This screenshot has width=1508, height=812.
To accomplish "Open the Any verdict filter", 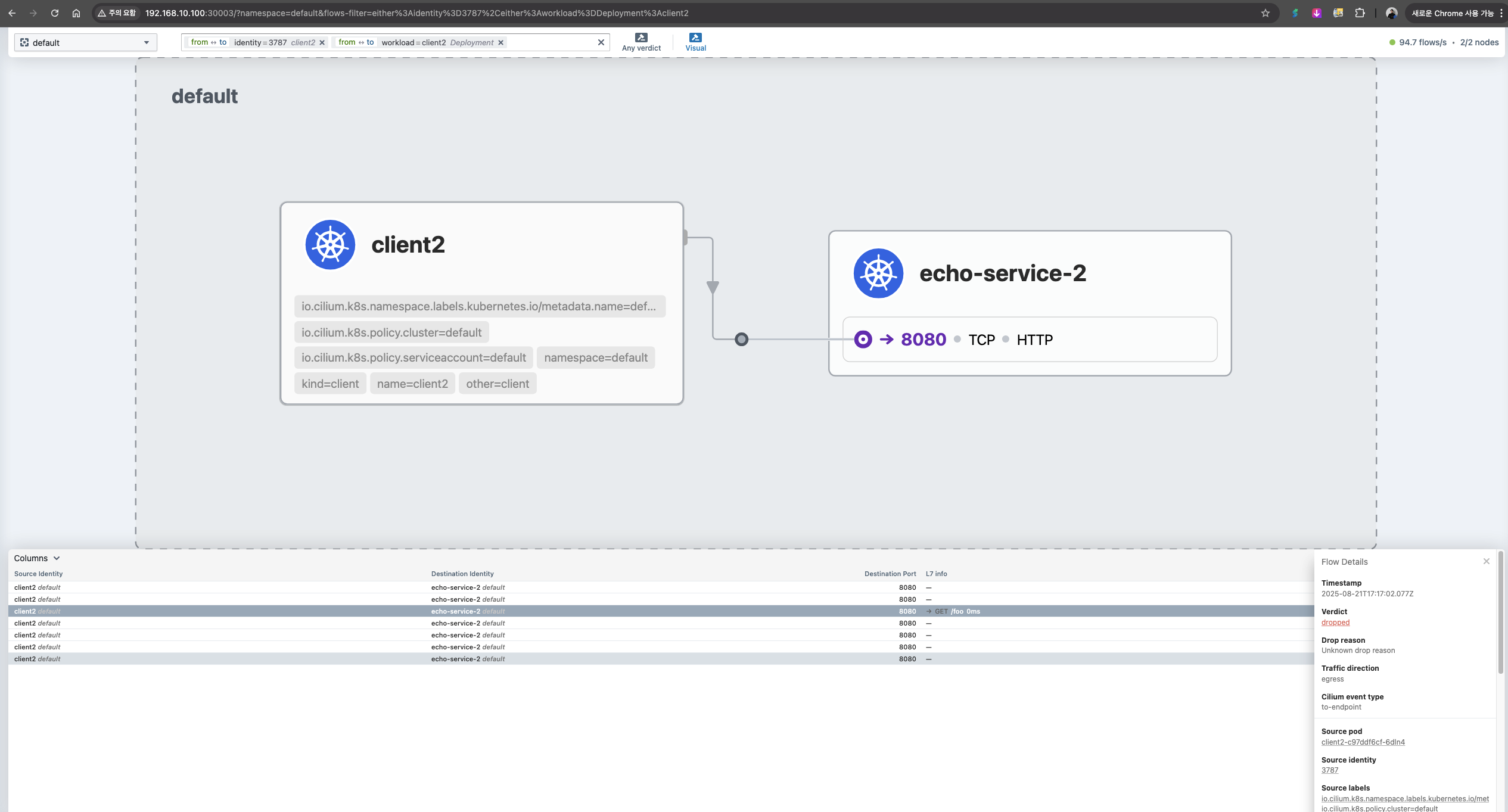I will 641,42.
